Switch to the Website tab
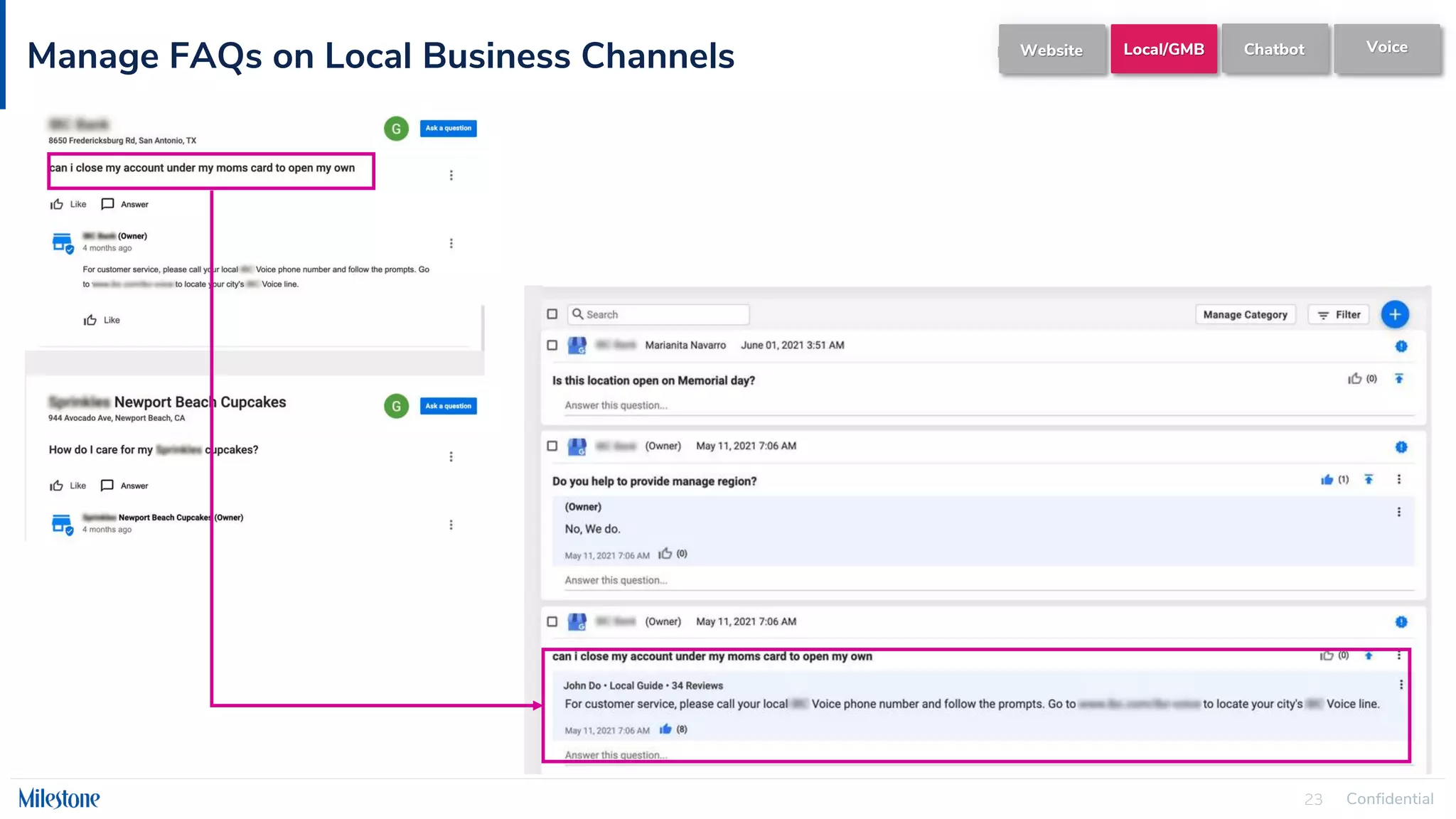Viewport: 1456px width, 819px height. [x=1051, y=50]
